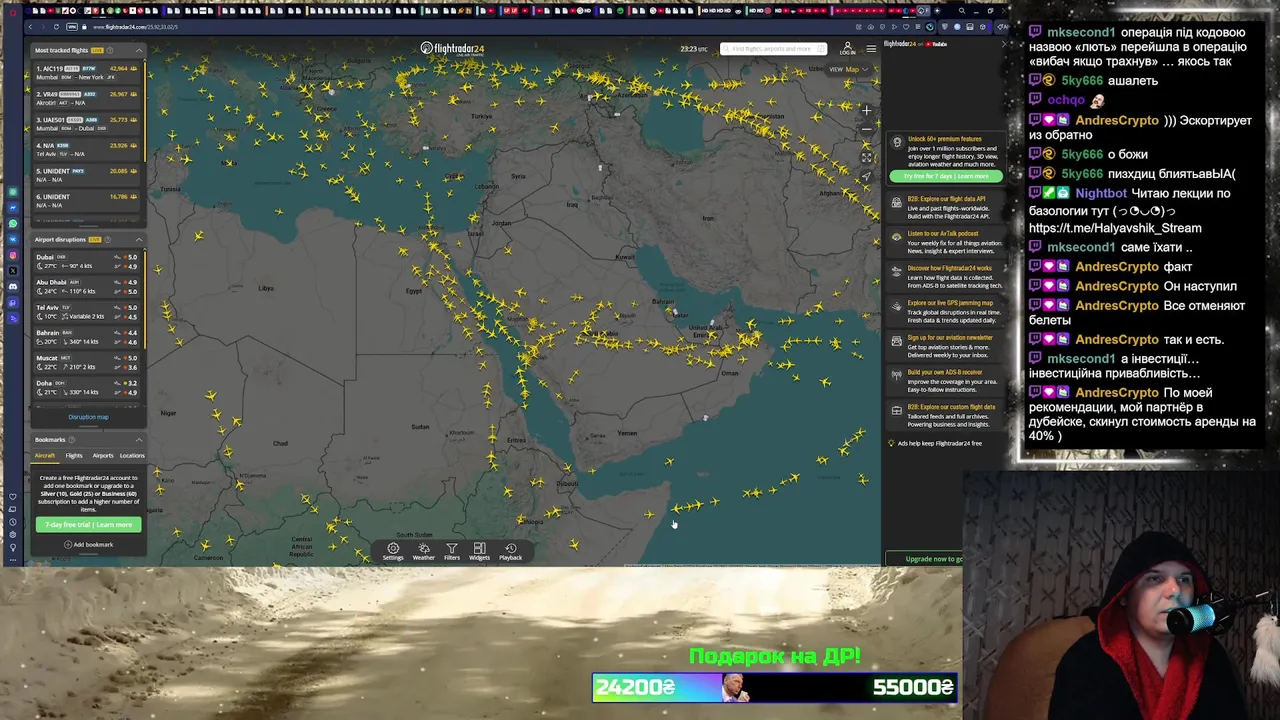
Task: Toggle fullscreen map view
Action: coord(866,157)
